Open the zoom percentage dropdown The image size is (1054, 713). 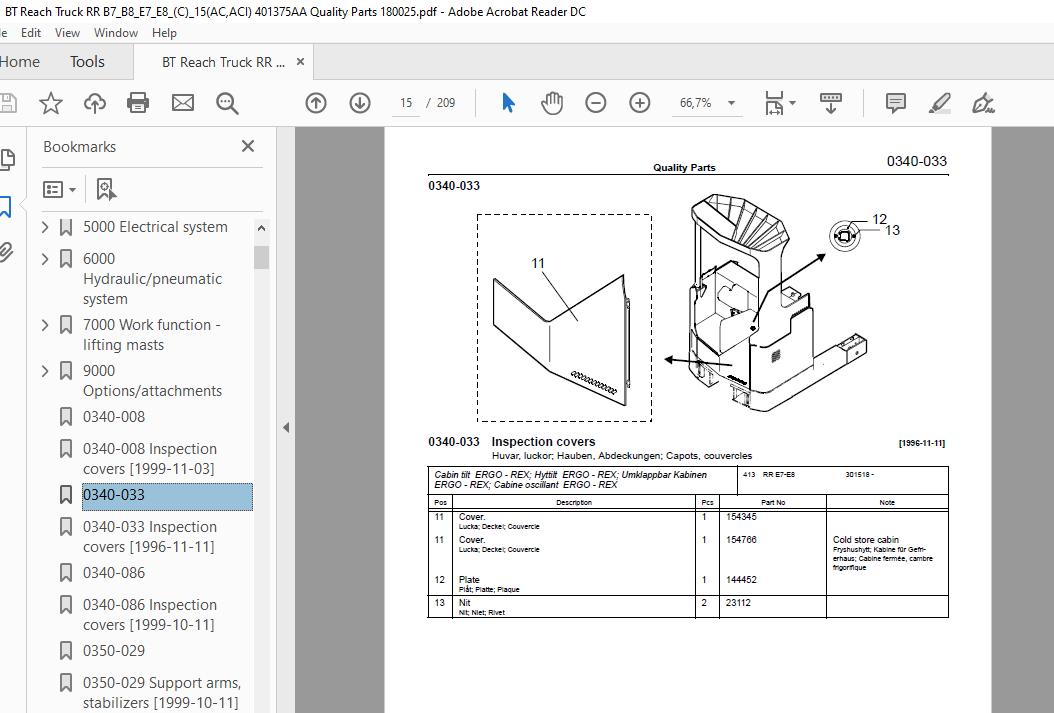click(x=731, y=102)
